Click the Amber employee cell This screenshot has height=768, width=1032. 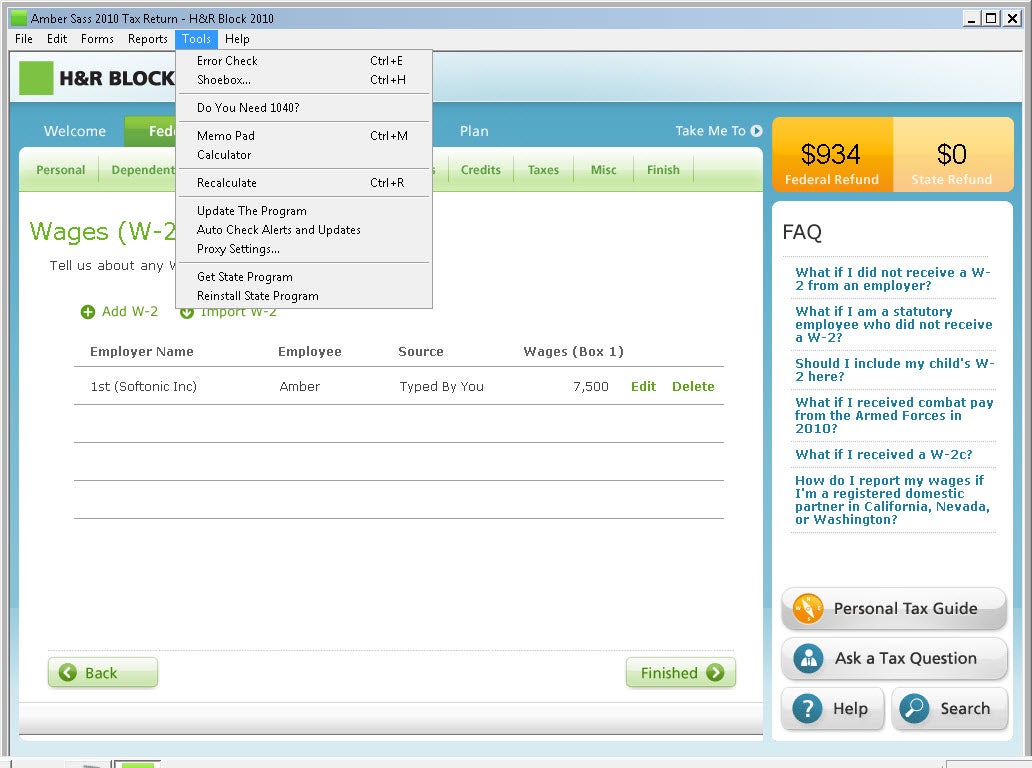coord(299,386)
